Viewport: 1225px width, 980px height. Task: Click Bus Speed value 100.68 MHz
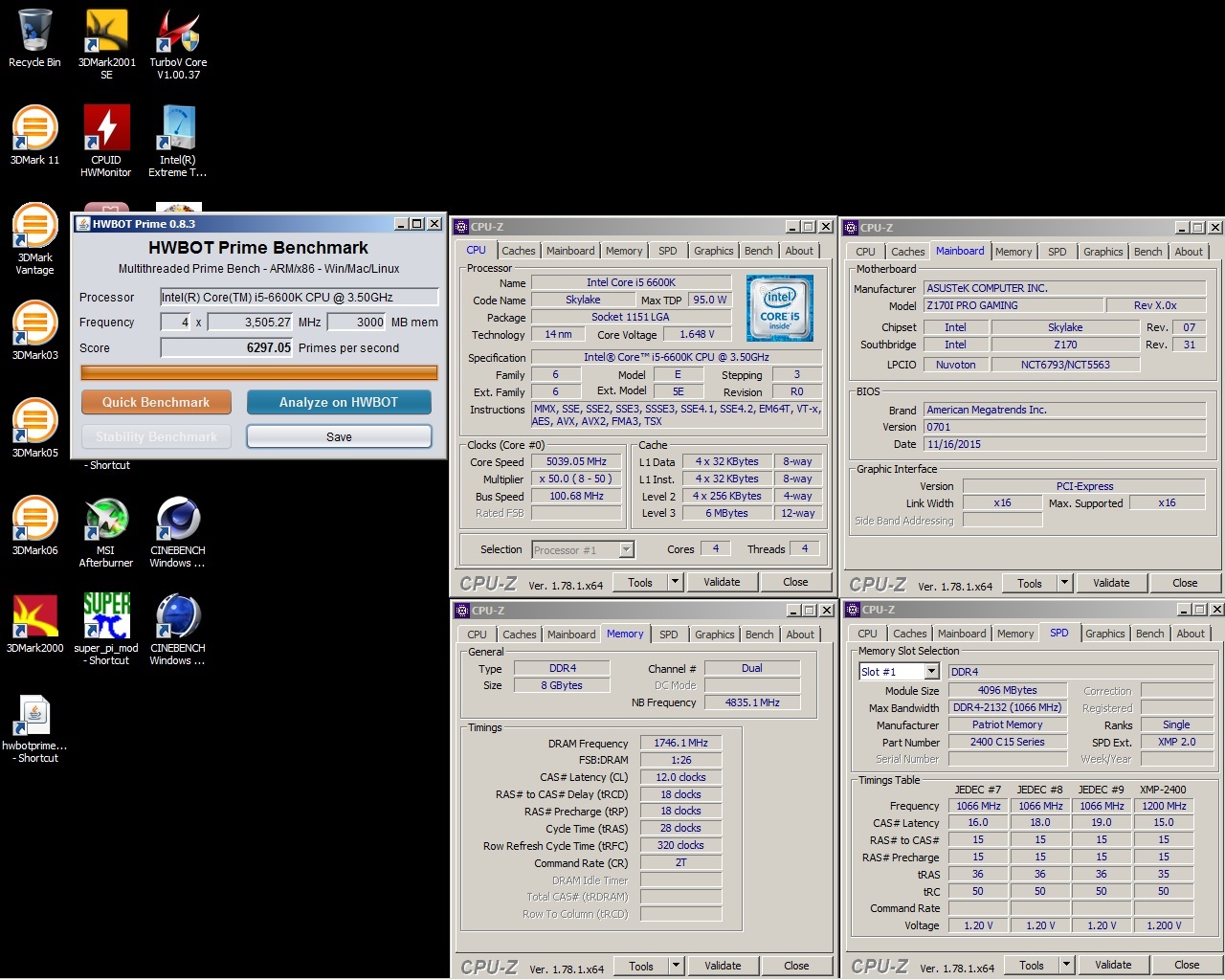click(x=576, y=496)
